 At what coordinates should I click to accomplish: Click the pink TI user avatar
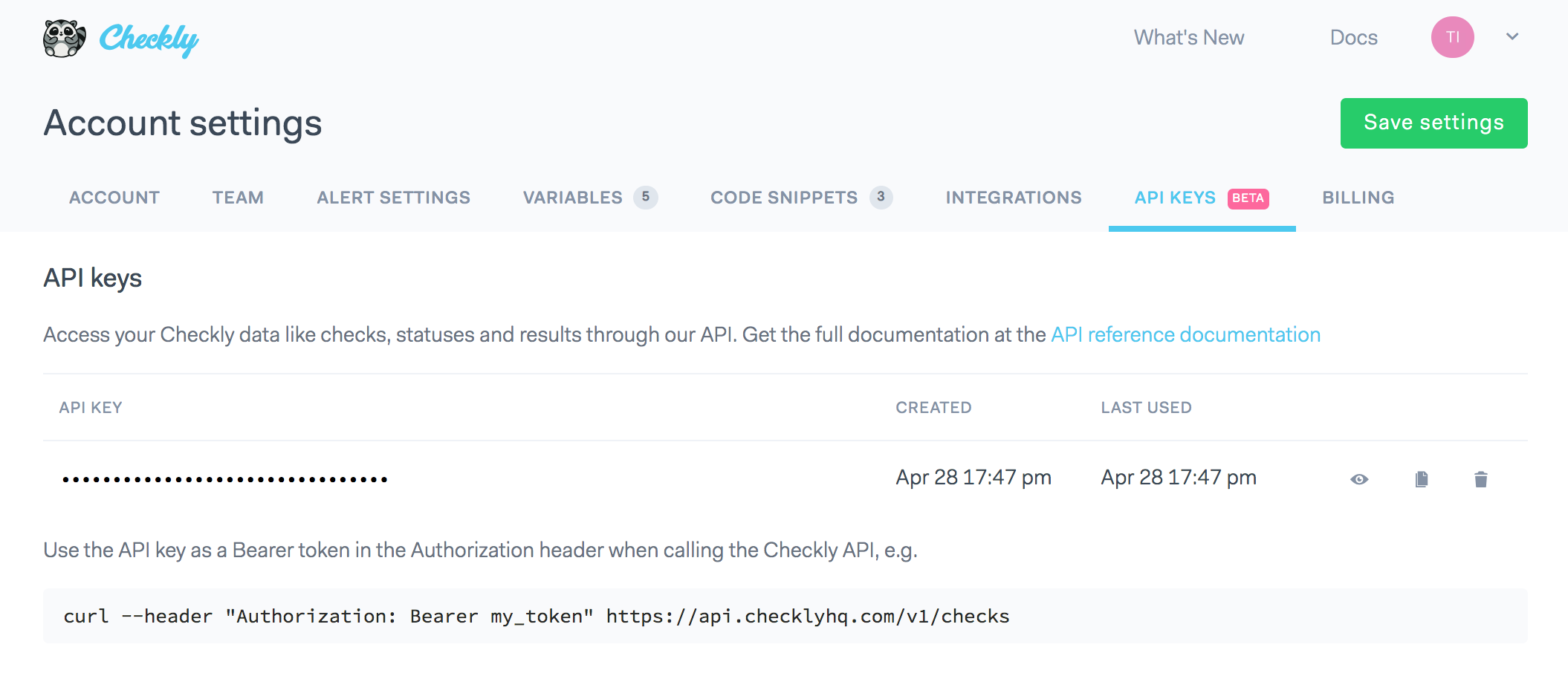[x=1452, y=37]
